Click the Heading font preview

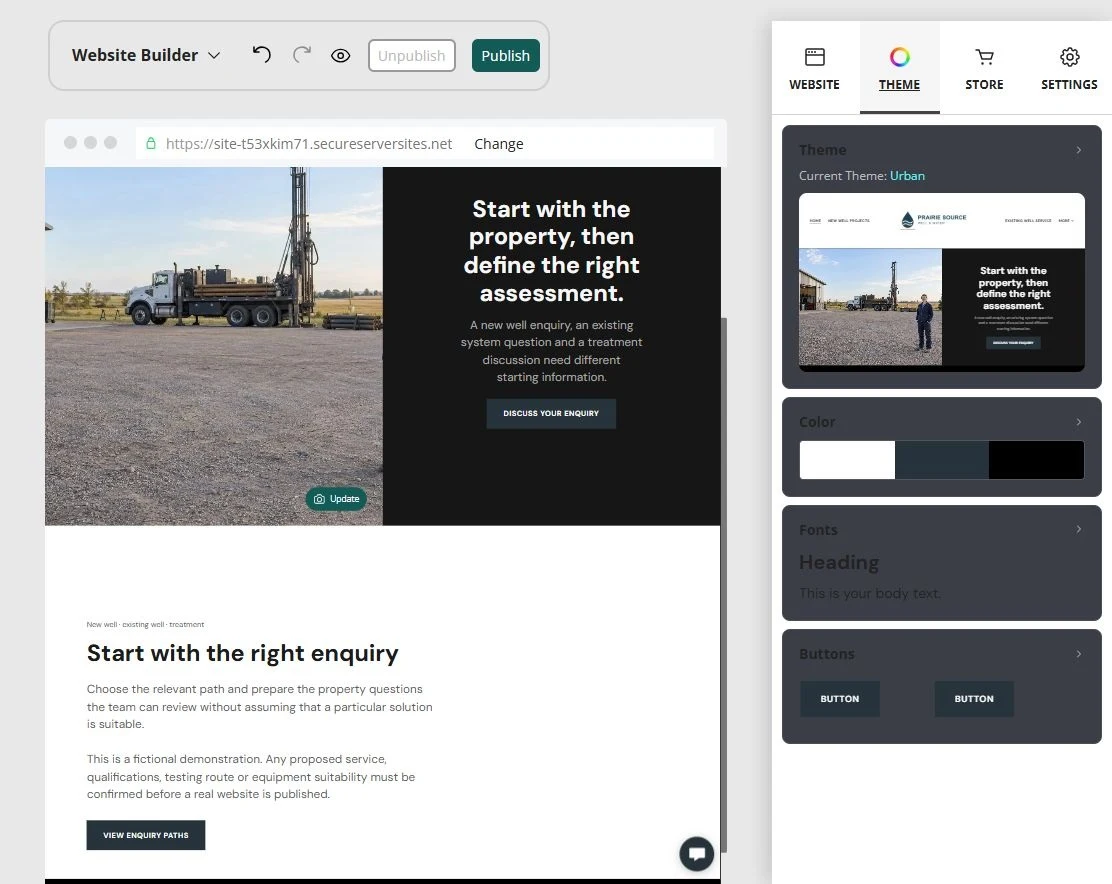(839, 562)
